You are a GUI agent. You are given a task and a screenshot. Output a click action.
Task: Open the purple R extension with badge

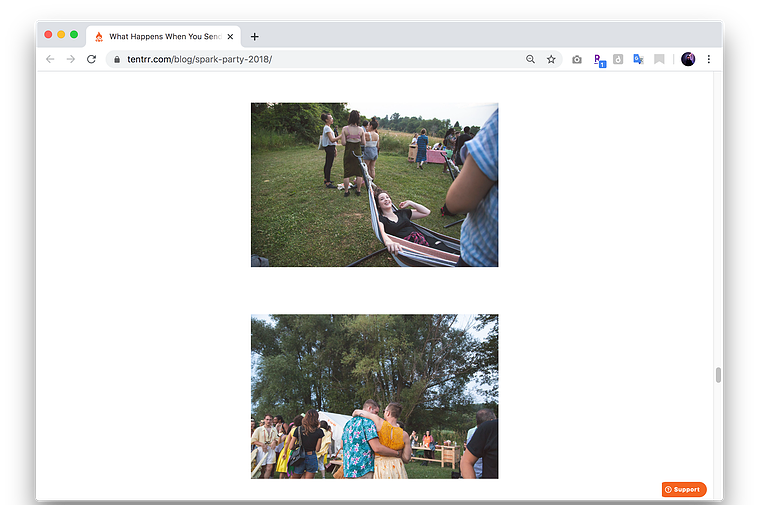[x=599, y=60]
